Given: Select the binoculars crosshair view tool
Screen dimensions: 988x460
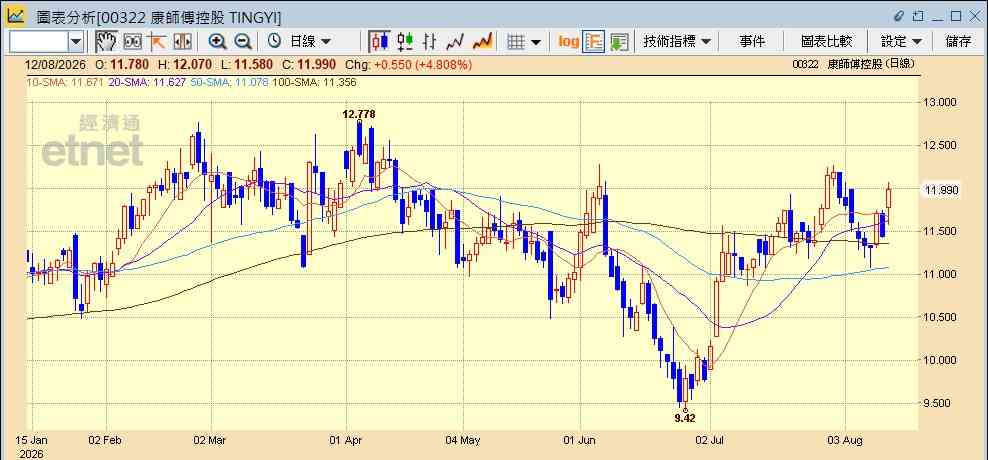Looking at the screenshot, I should (132, 42).
